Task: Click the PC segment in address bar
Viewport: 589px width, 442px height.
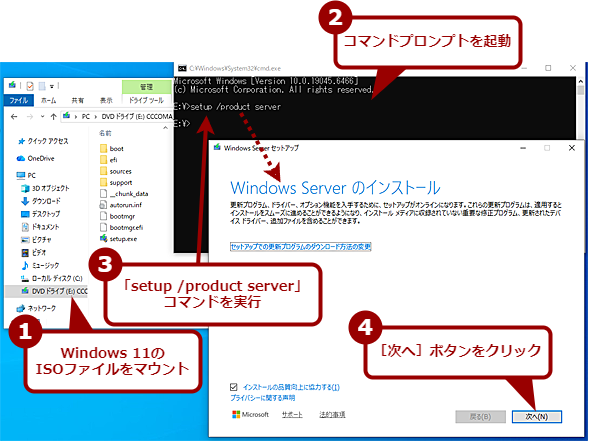Action: point(86,117)
